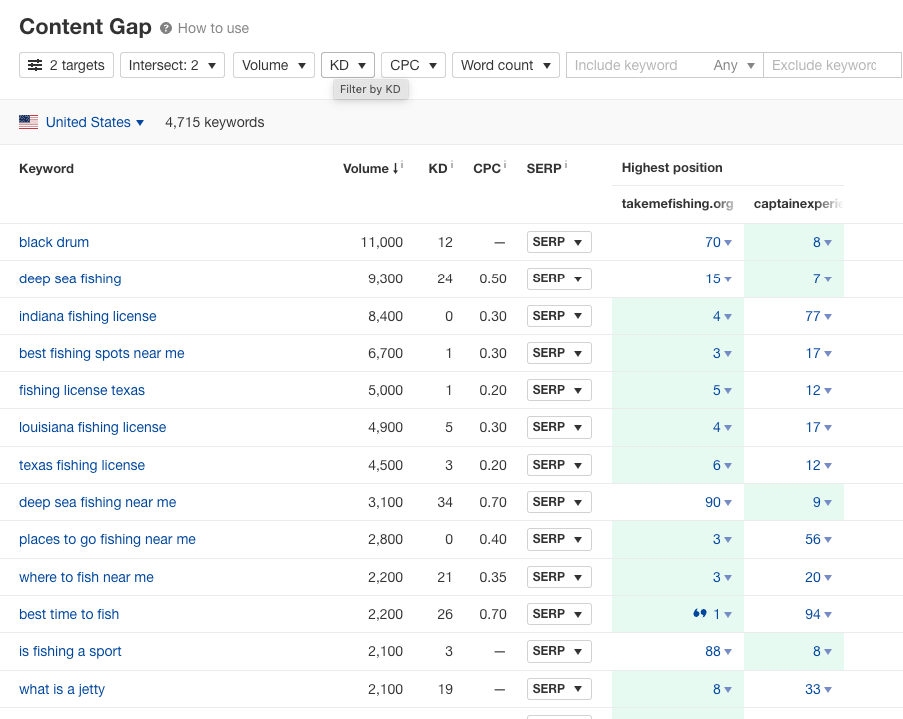Click the info icon beside CPC column header
Image resolution: width=903 pixels, height=719 pixels.
[505, 165]
